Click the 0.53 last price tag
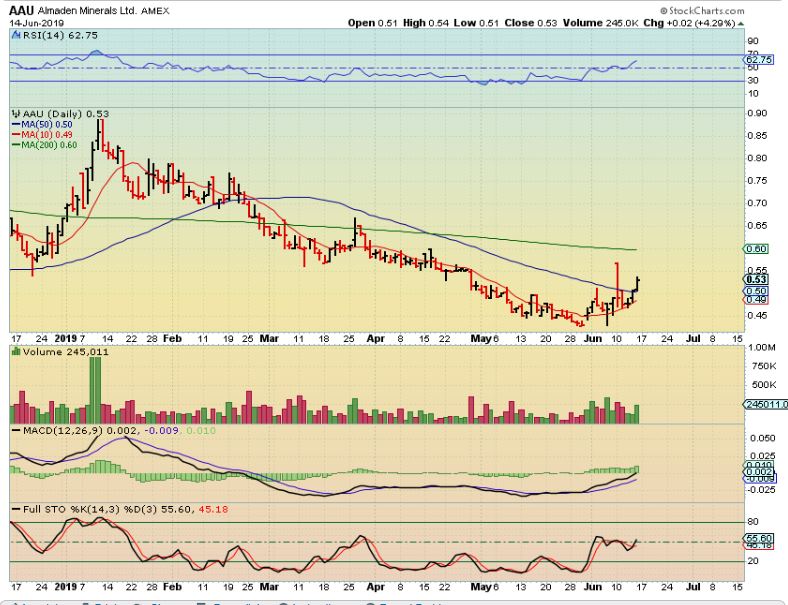 click(755, 279)
